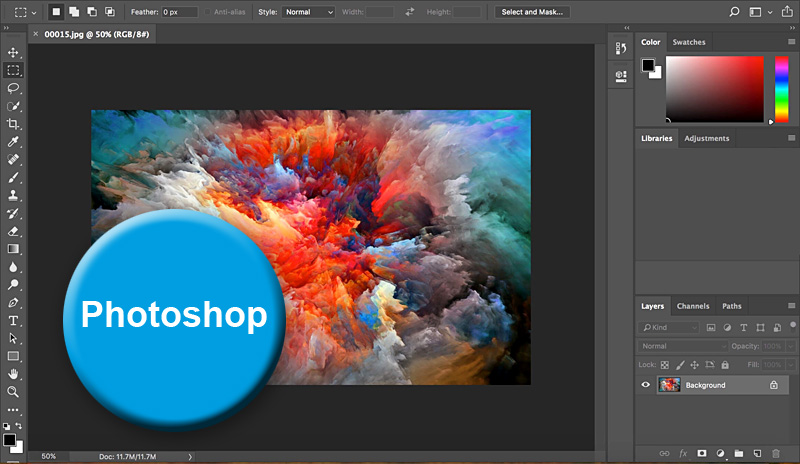Select the Hand tool

(x=14, y=374)
